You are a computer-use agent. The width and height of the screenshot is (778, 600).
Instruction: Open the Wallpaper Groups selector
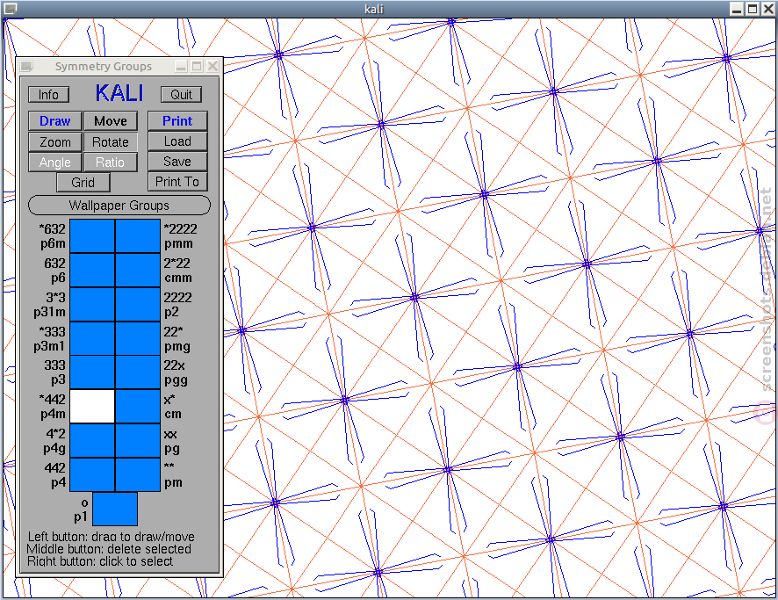(x=119, y=205)
